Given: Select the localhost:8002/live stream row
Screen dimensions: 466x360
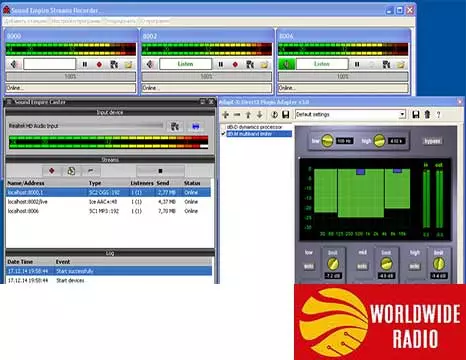Looking at the screenshot, I should coord(108,202).
